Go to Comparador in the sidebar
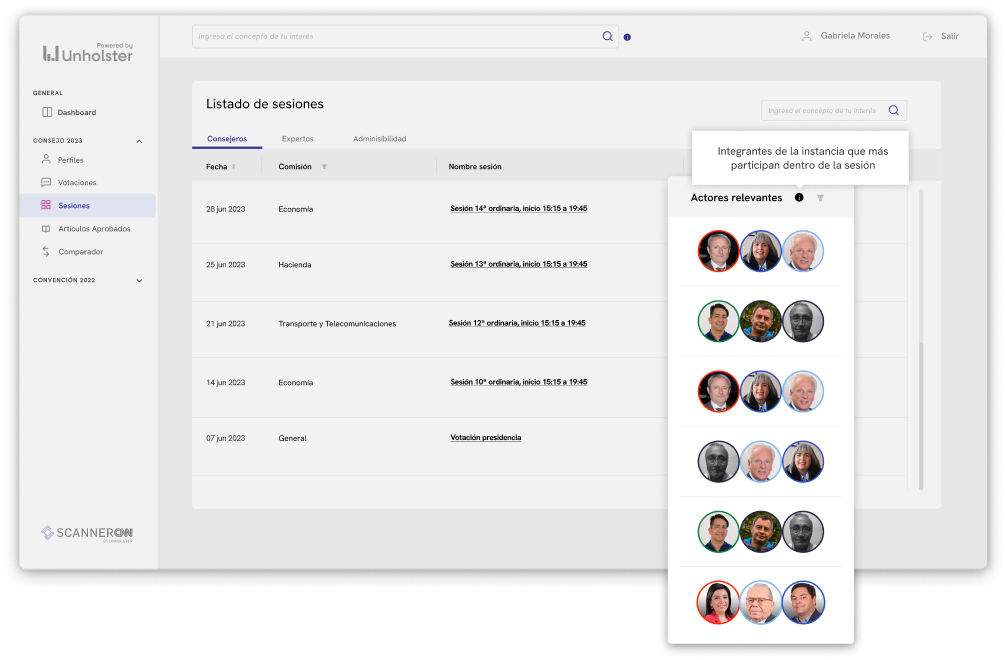 [x=80, y=252]
